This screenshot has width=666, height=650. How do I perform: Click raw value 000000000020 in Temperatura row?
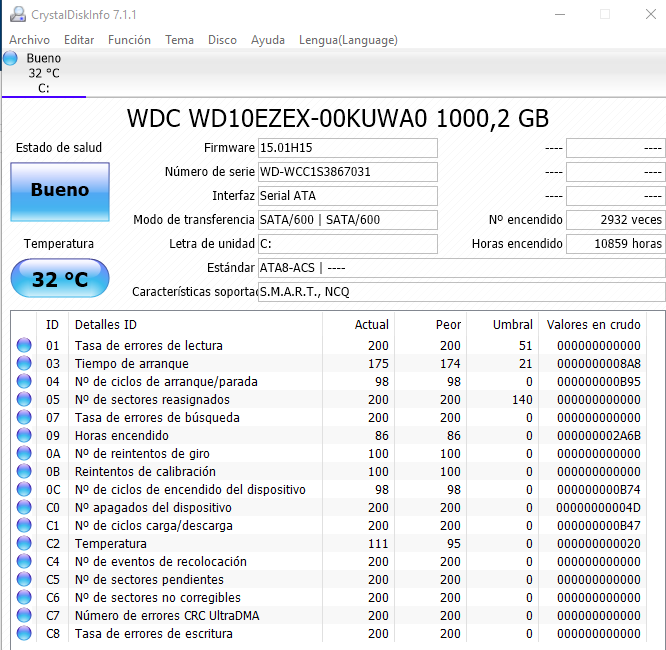598,544
